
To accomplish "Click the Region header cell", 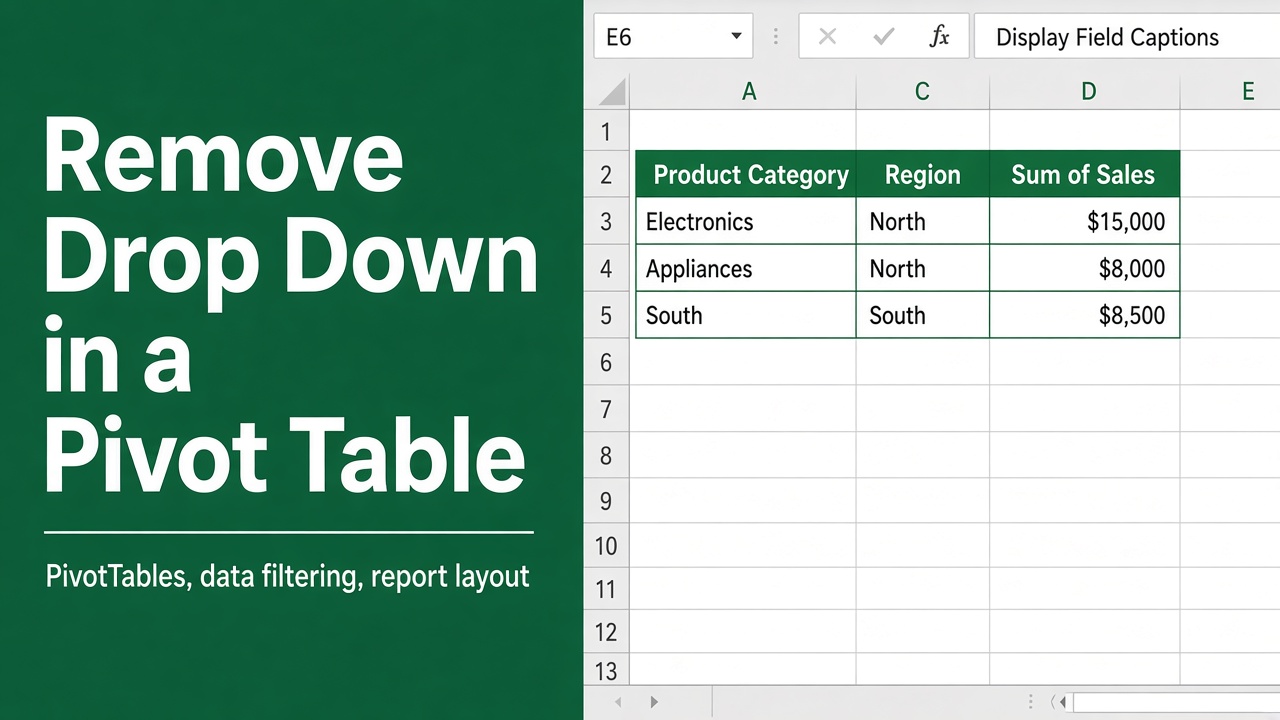I will click(923, 175).
